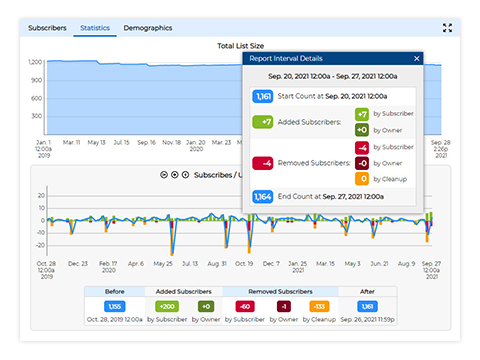The image size is (480, 360).
Task: Click the 'May 25' label on lower chart axis
Action: [163, 264]
